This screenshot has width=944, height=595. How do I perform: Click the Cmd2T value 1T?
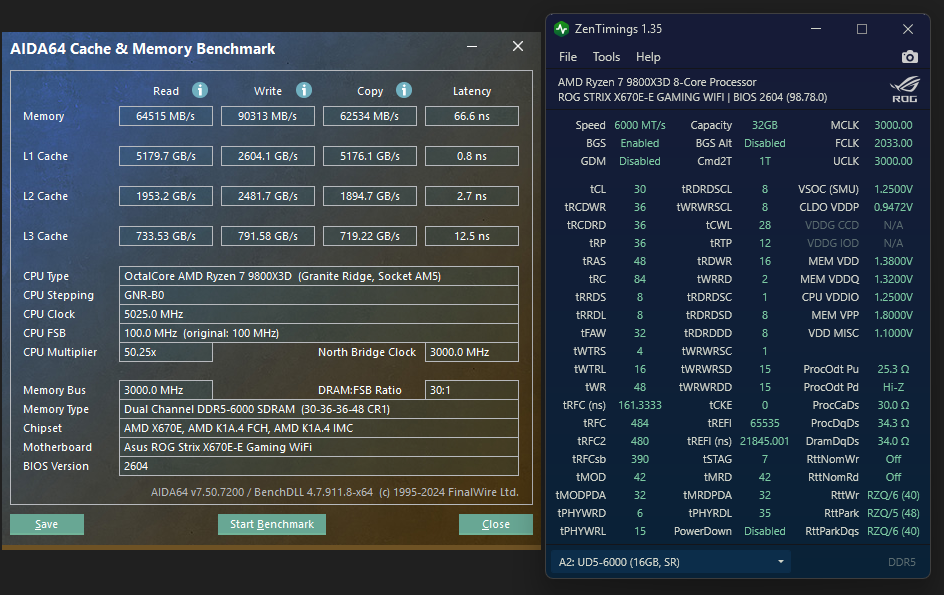point(765,161)
